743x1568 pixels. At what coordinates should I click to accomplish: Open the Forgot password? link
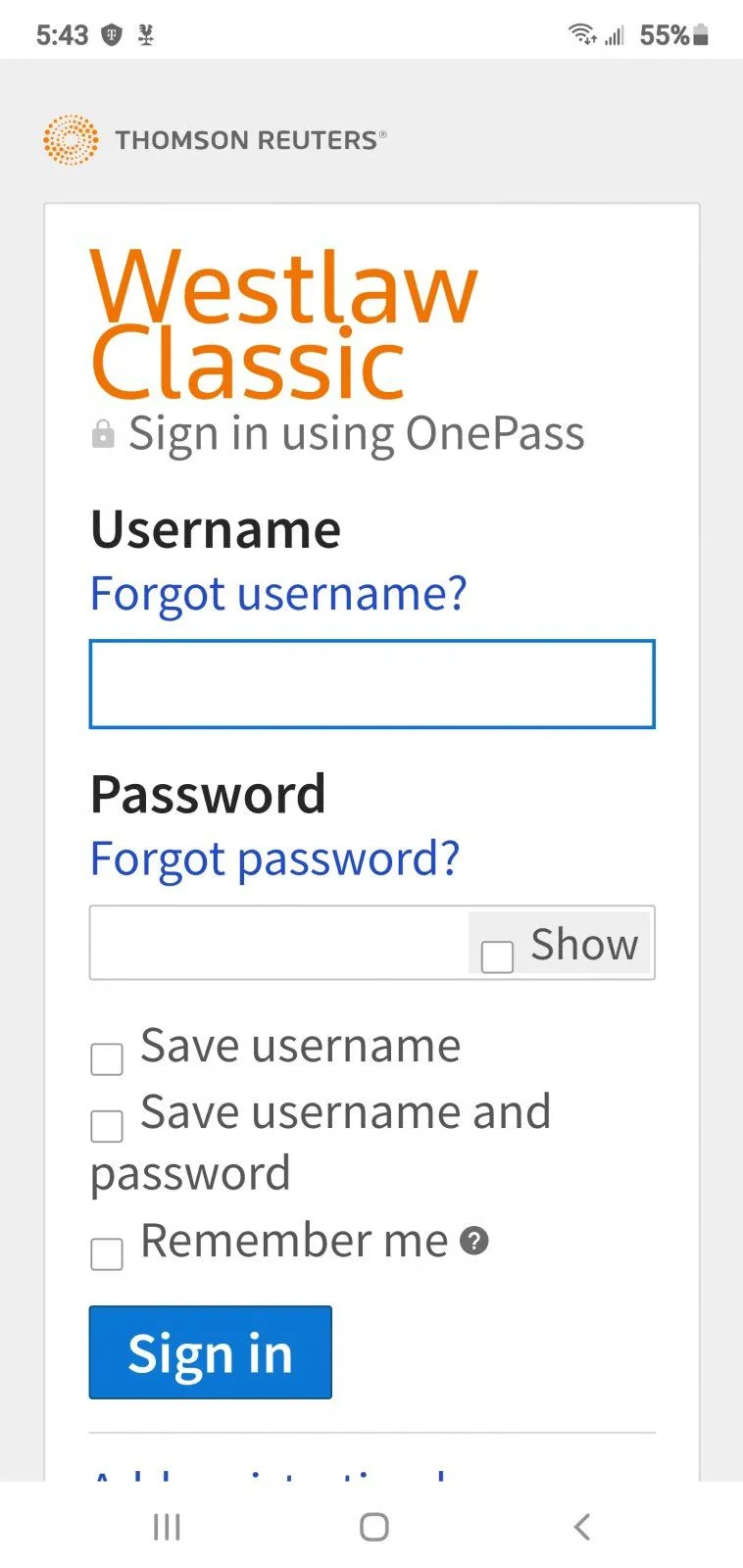coord(274,858)
